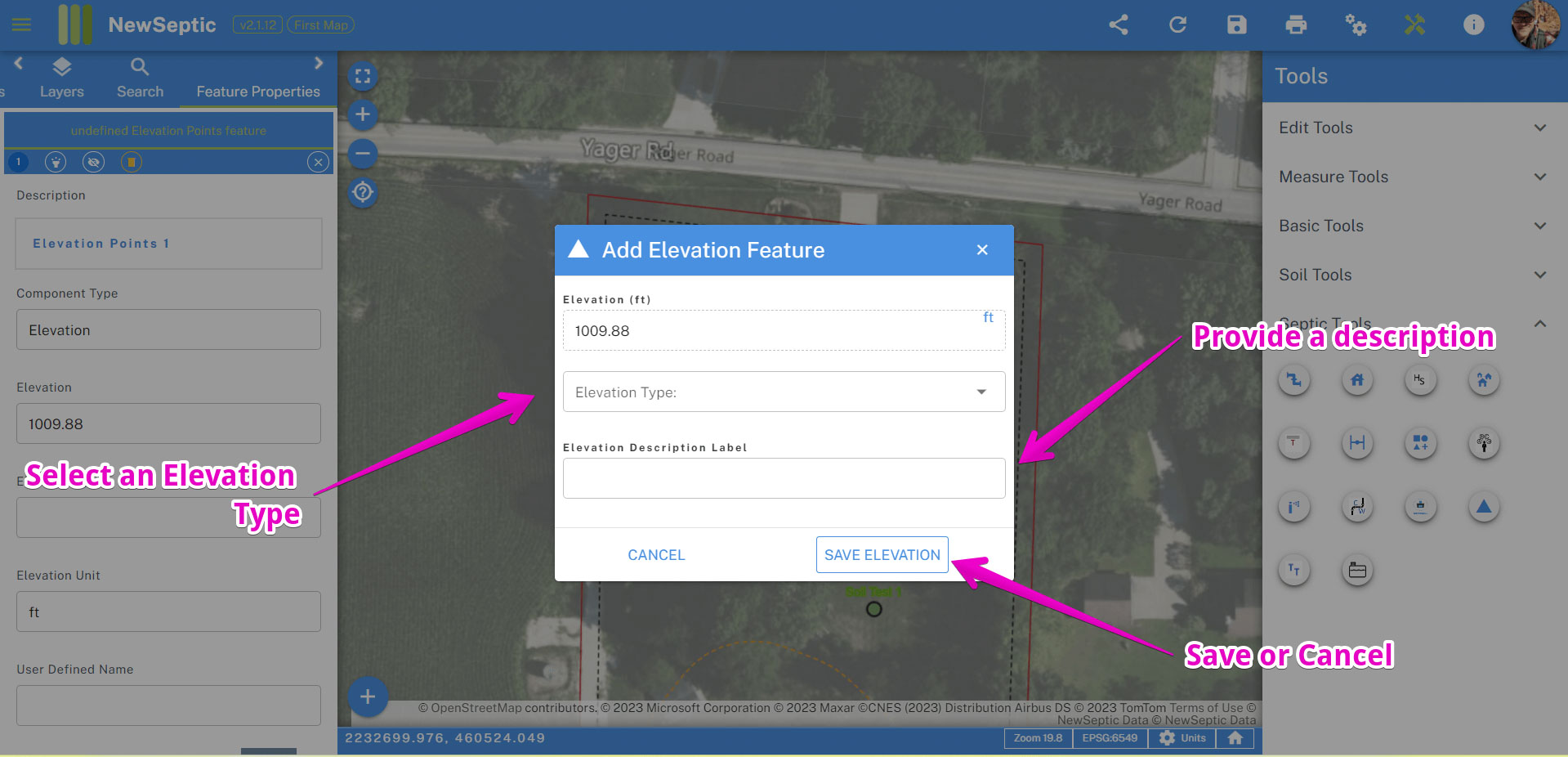Click the EPSG:6549 projection indicator
This screenshot has height=757, width=1568.
click(x=1110, y=738)
